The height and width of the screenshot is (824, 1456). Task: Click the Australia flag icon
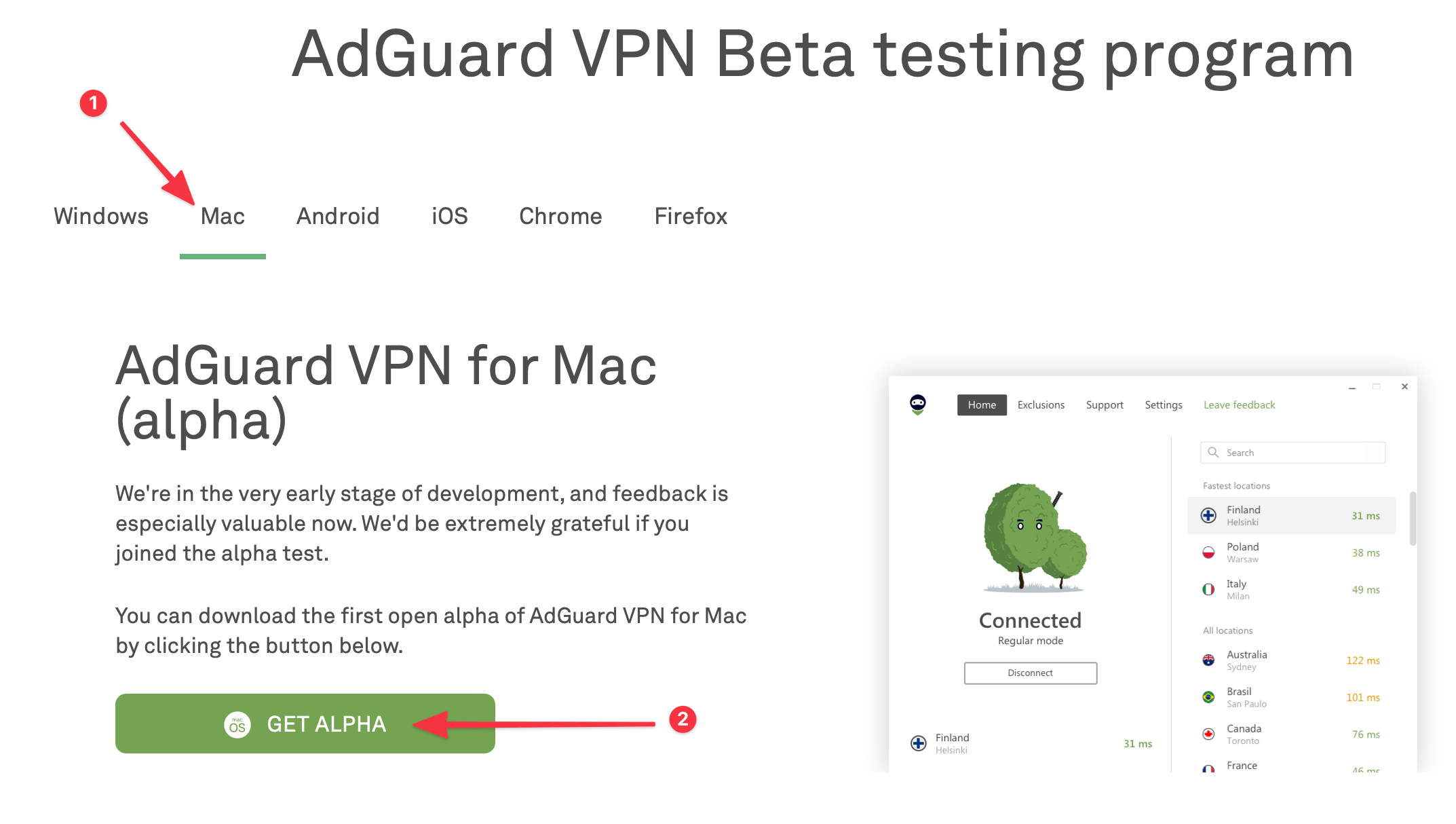click(1208, 660)
